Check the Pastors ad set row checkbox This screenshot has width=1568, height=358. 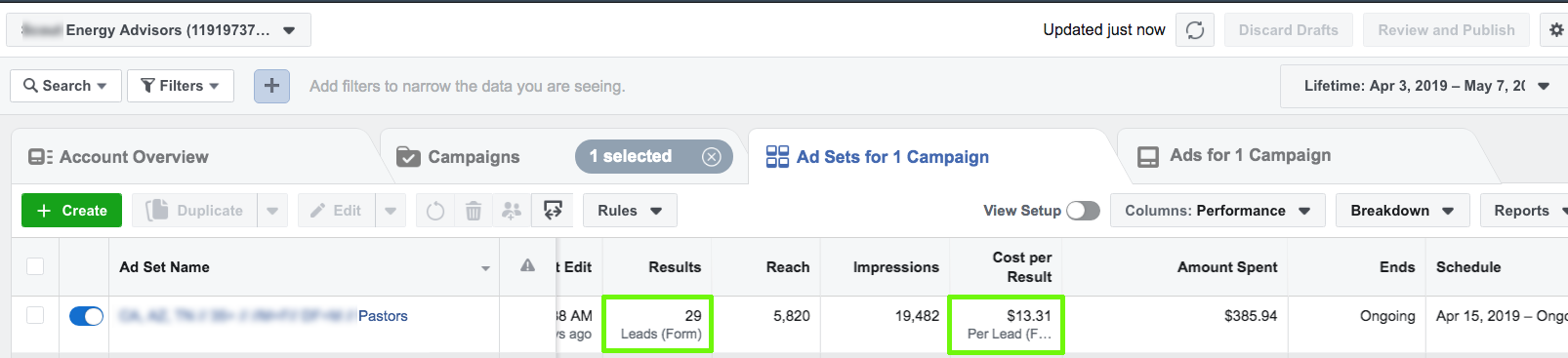(35, 315)
